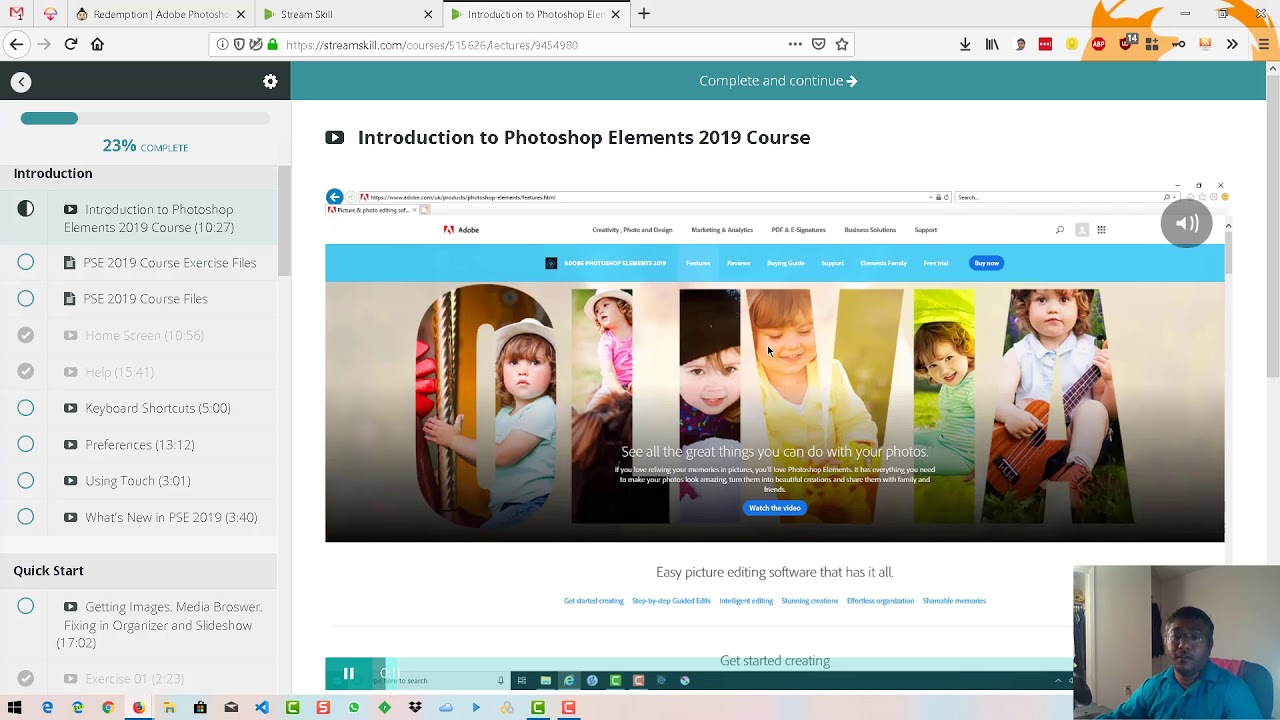Open WhatsApp from the taskbar
Screen dimensions: 1280x720
pyautogui.click(x=353, y=707)
